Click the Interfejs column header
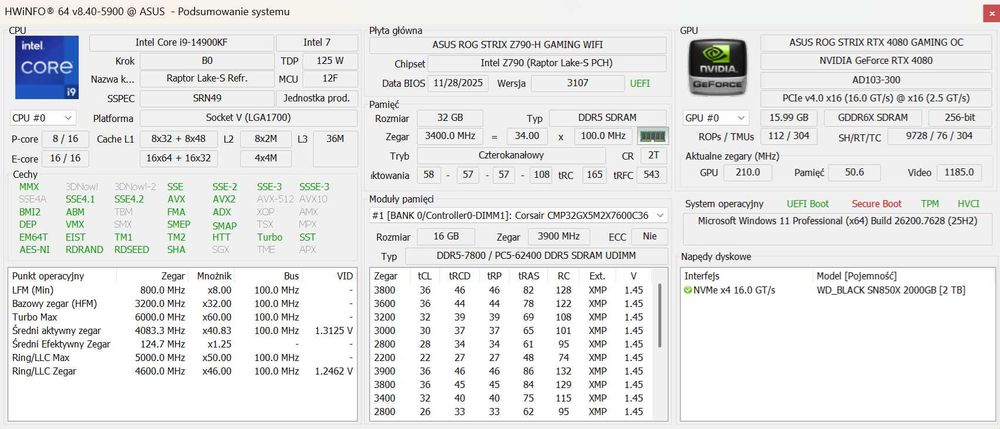The height and width of the screenshot is (429, 1000). click(x=703, y=276)
